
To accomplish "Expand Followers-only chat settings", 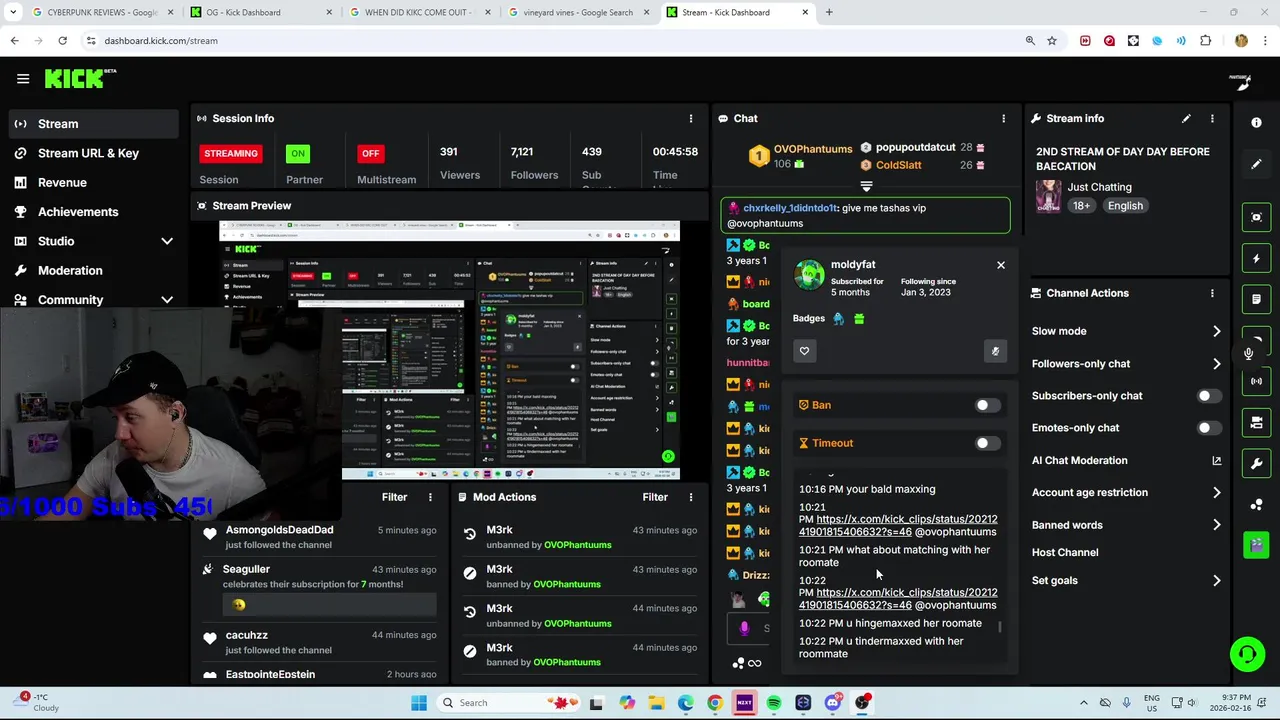I will [x=1216, y=364].
